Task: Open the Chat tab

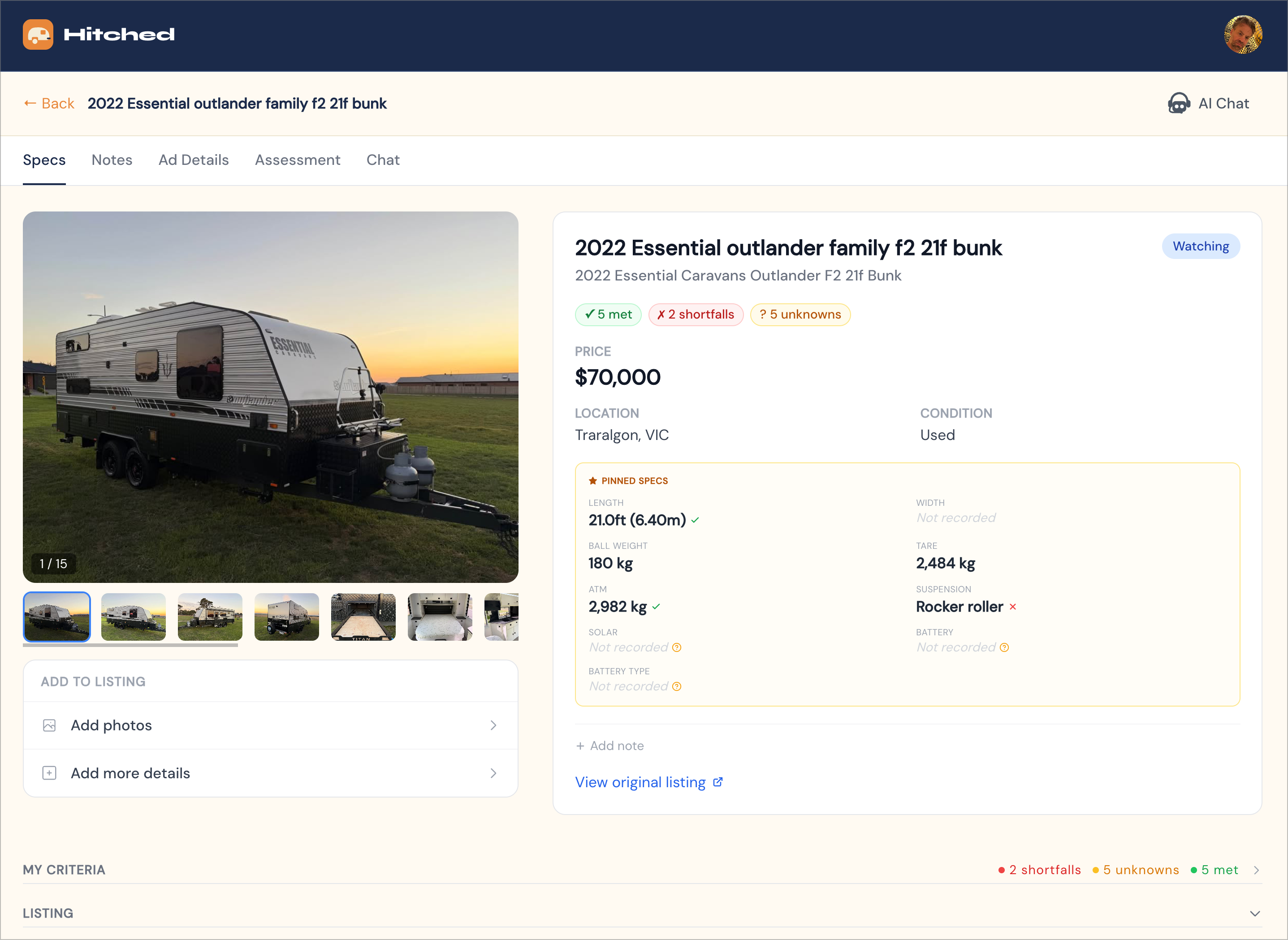Action: click(383, 160)
